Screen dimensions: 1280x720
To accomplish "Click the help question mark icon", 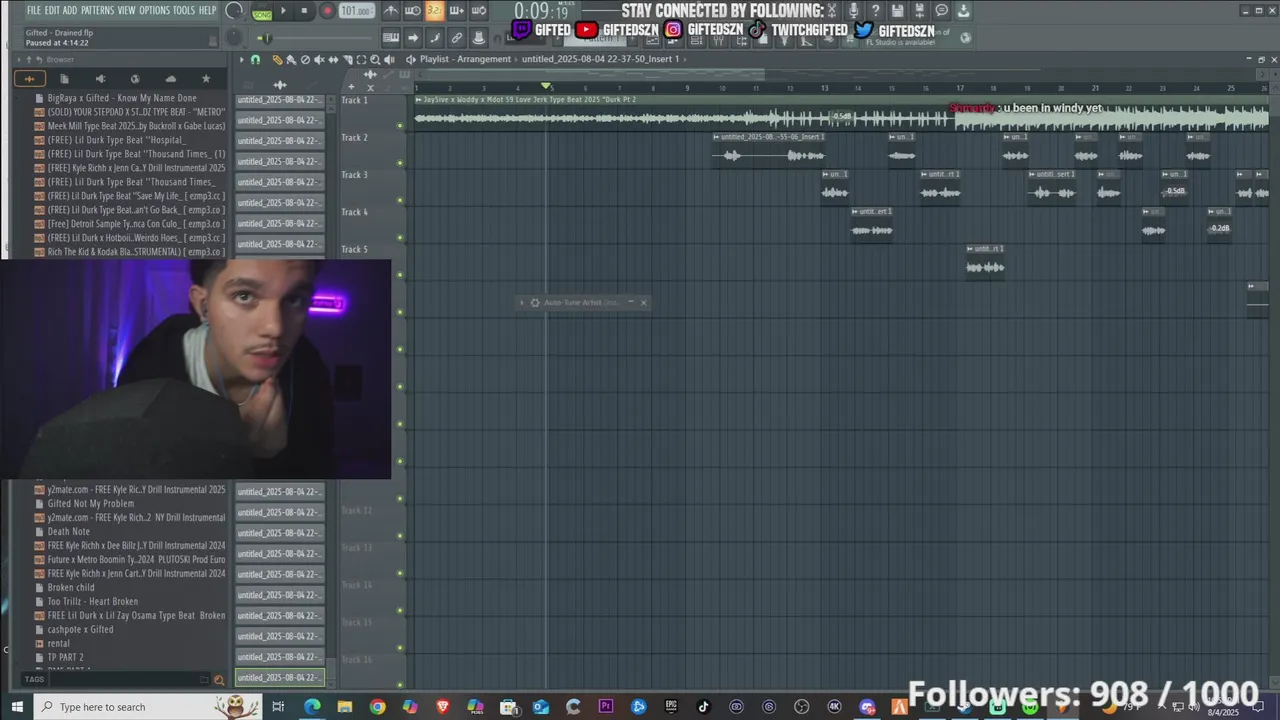I will coord(875,11).
